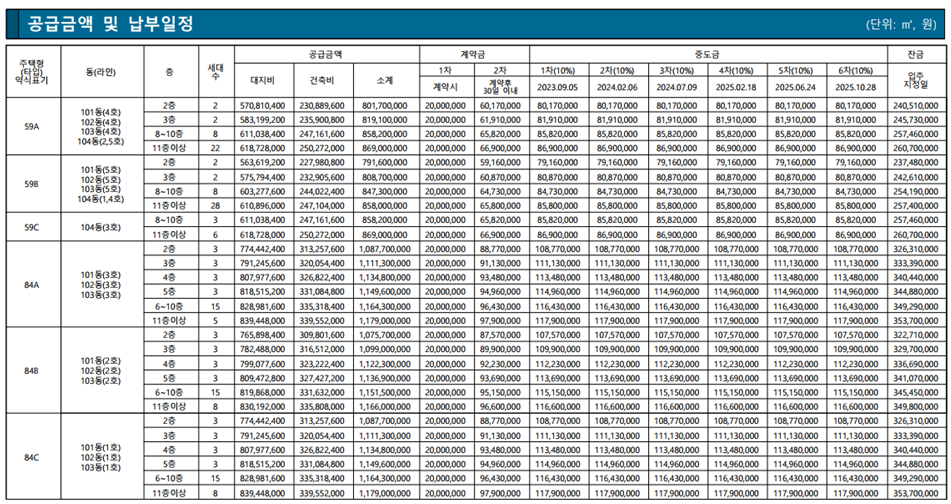Click the '104동(3호)' building cell
Viewport: 951px width, 504px height.
[101, 227]
